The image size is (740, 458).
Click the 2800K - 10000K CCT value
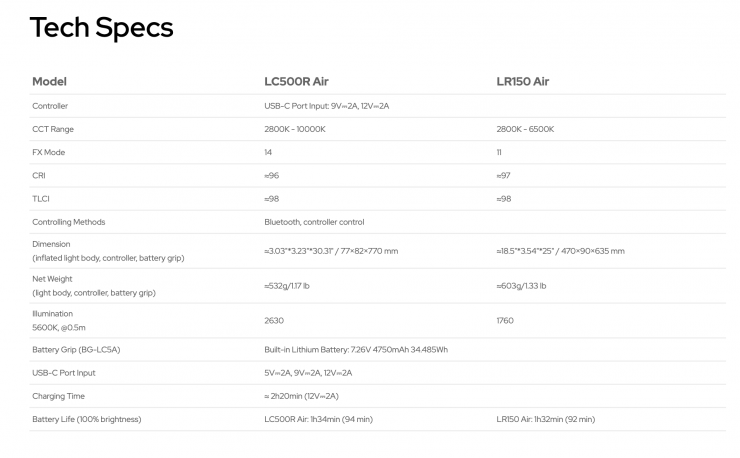tap(295, 129)
